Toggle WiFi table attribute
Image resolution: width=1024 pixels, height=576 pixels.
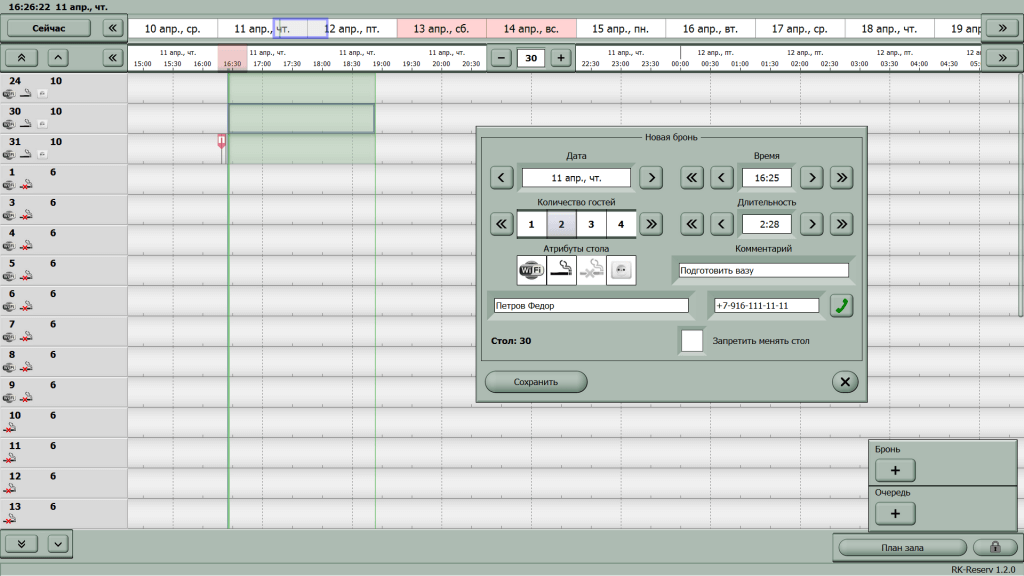click(532, 270)
